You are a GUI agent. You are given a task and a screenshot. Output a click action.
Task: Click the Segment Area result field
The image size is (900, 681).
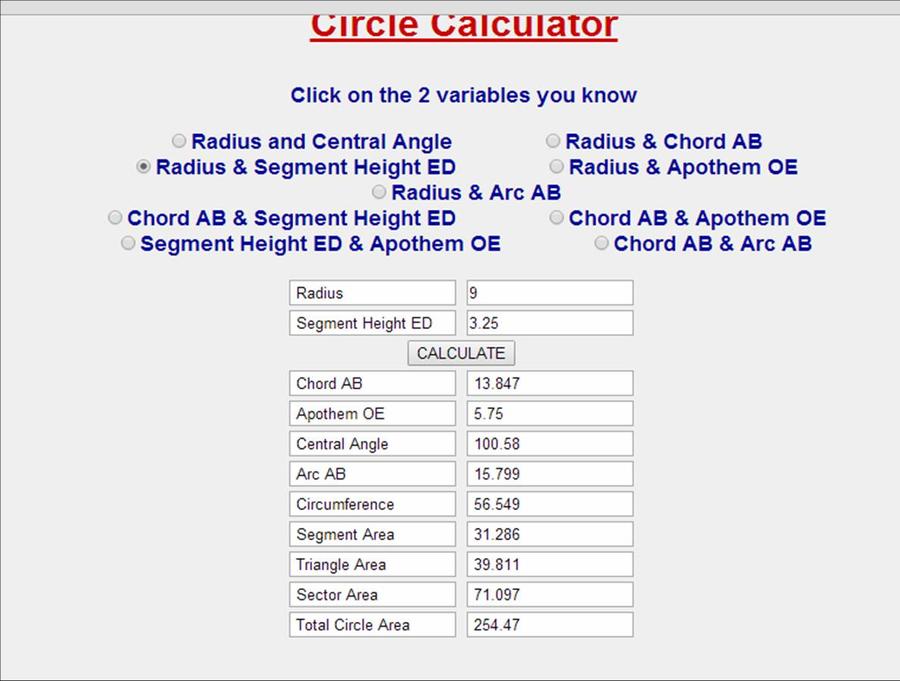(x=549, y=534)
